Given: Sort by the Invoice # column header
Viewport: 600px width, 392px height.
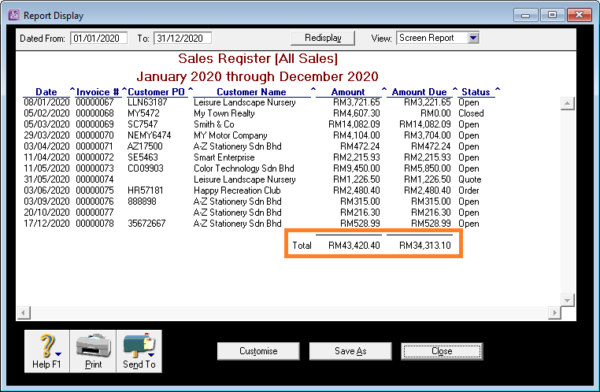Looking at the screenshot, I should (98, 92).
